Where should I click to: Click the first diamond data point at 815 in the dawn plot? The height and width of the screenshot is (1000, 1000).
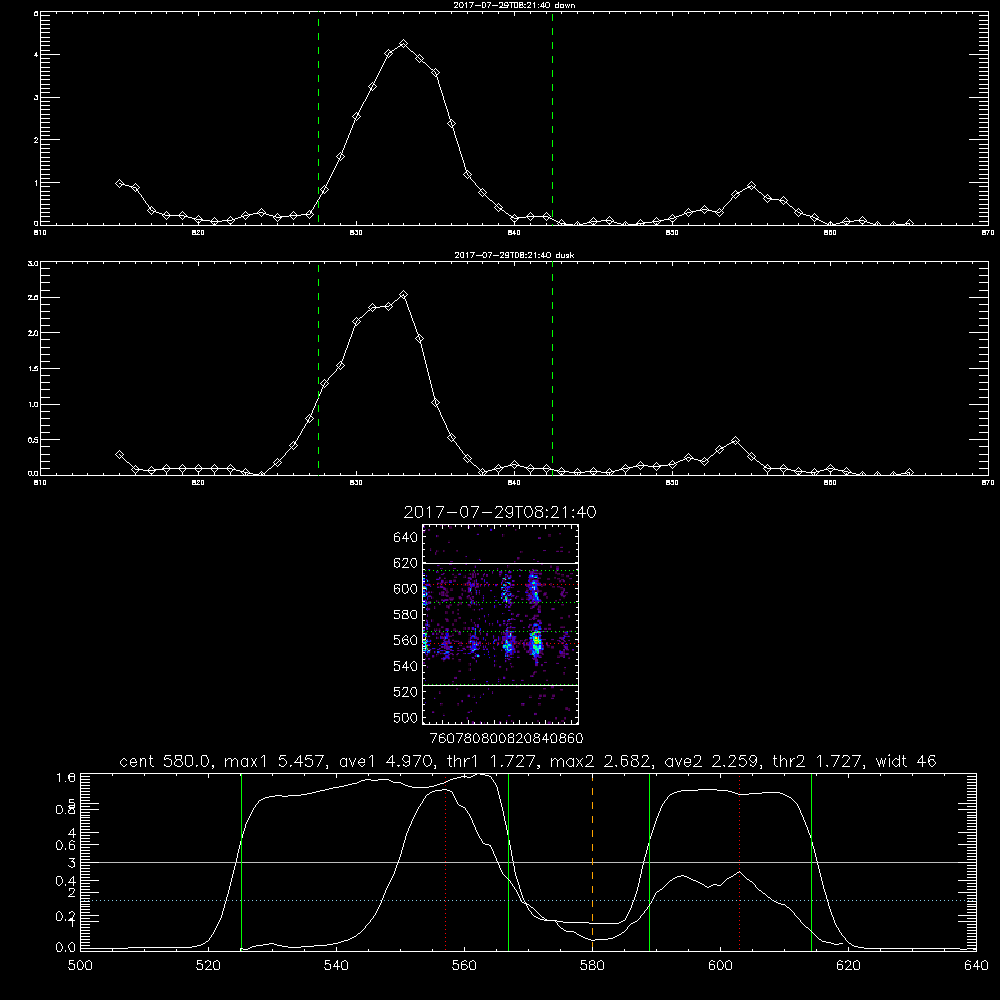click(x=119, y=183)
